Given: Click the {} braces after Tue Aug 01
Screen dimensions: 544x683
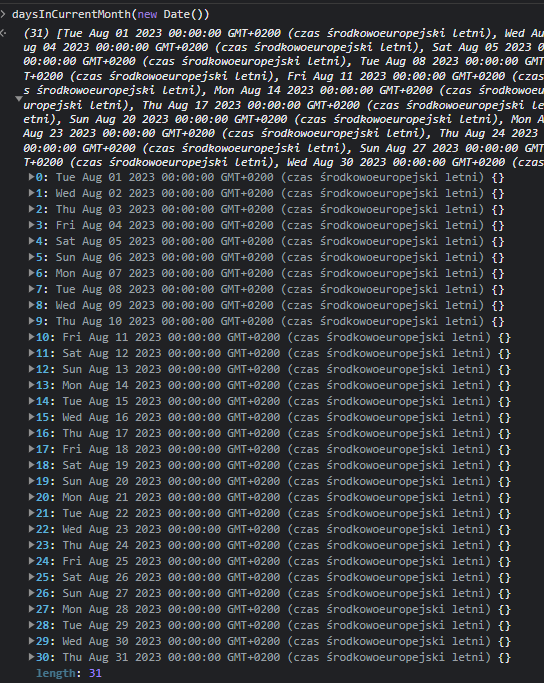Looking at the screenshot, I should coord(498,178).
